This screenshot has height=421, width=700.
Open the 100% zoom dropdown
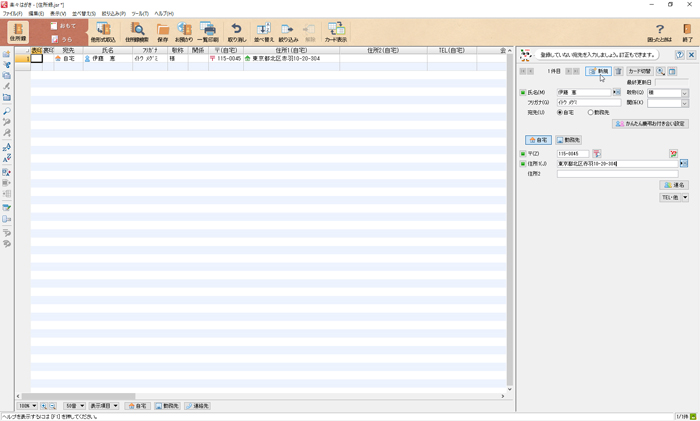click(x=29, y=406)
